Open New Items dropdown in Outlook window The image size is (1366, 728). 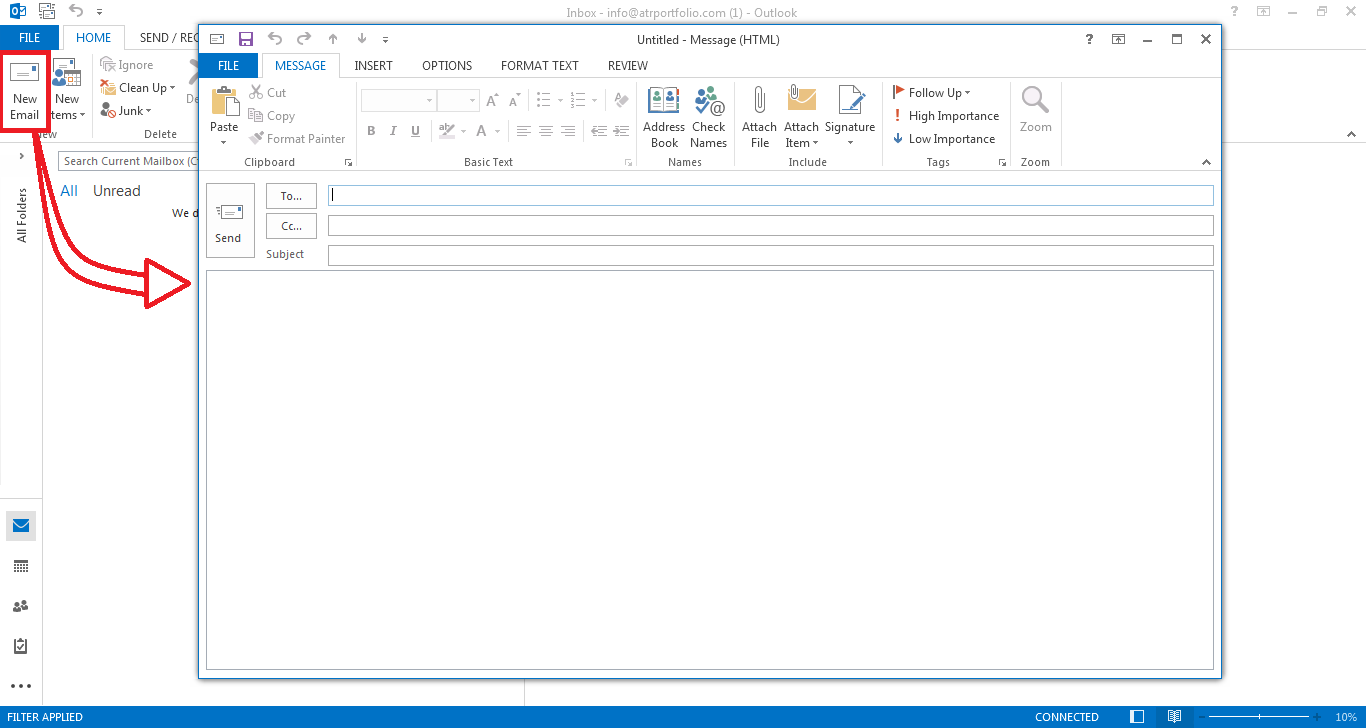67,90
